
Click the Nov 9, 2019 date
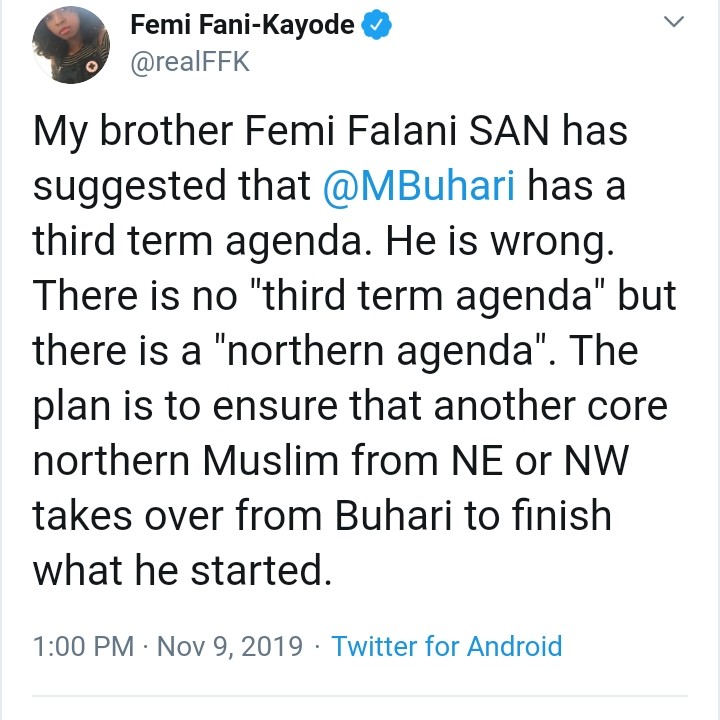pos(229,646)
